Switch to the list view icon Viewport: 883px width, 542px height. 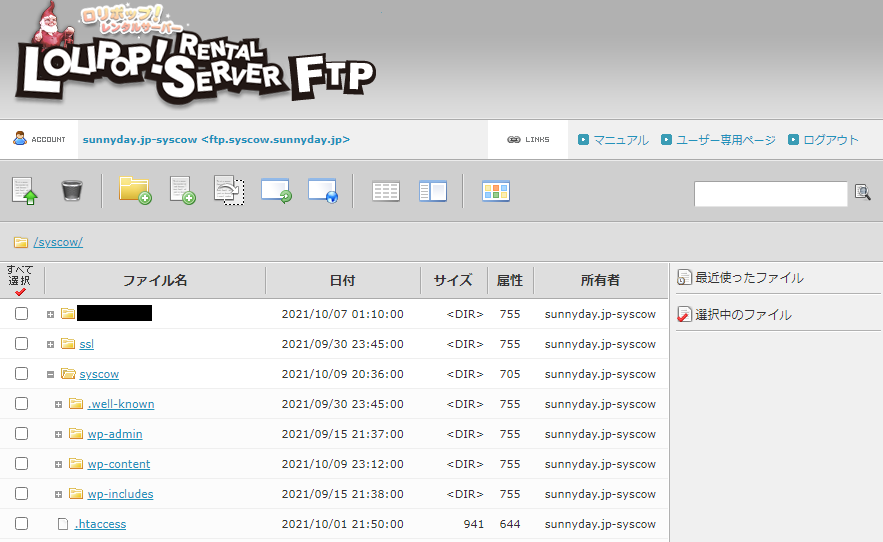point(386,191)
